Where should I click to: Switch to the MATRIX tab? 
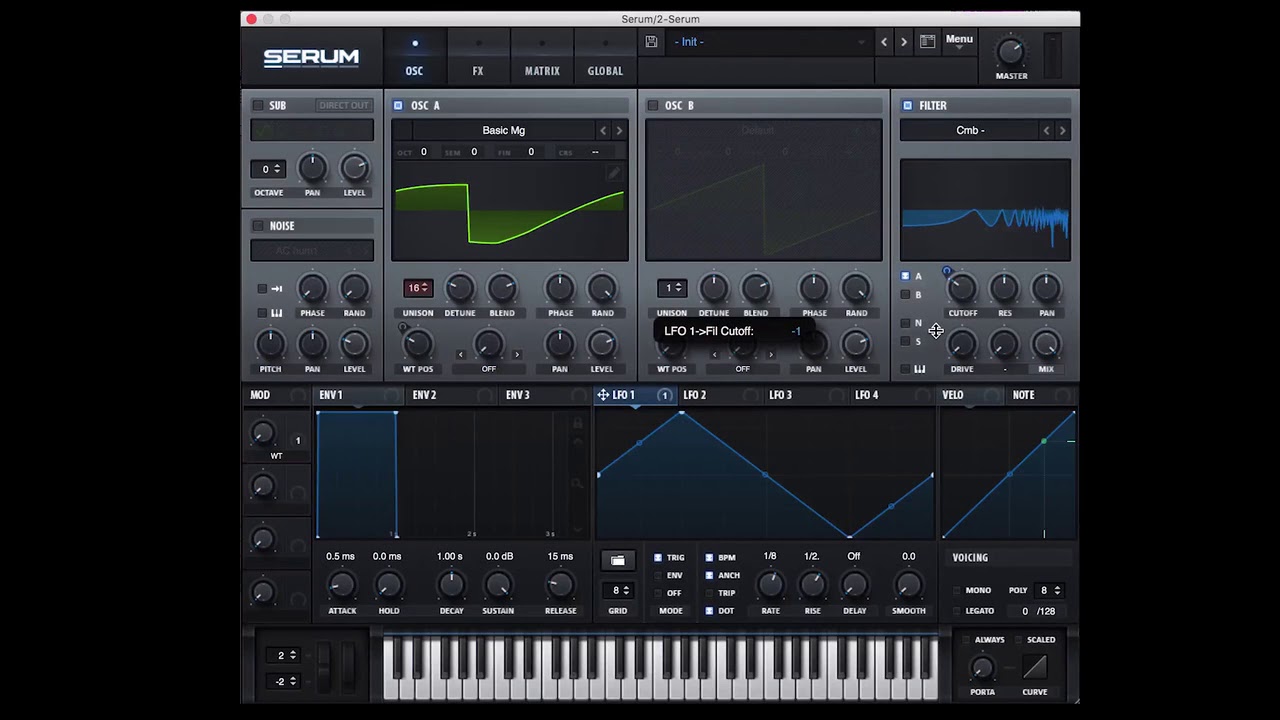click(542, 58)
